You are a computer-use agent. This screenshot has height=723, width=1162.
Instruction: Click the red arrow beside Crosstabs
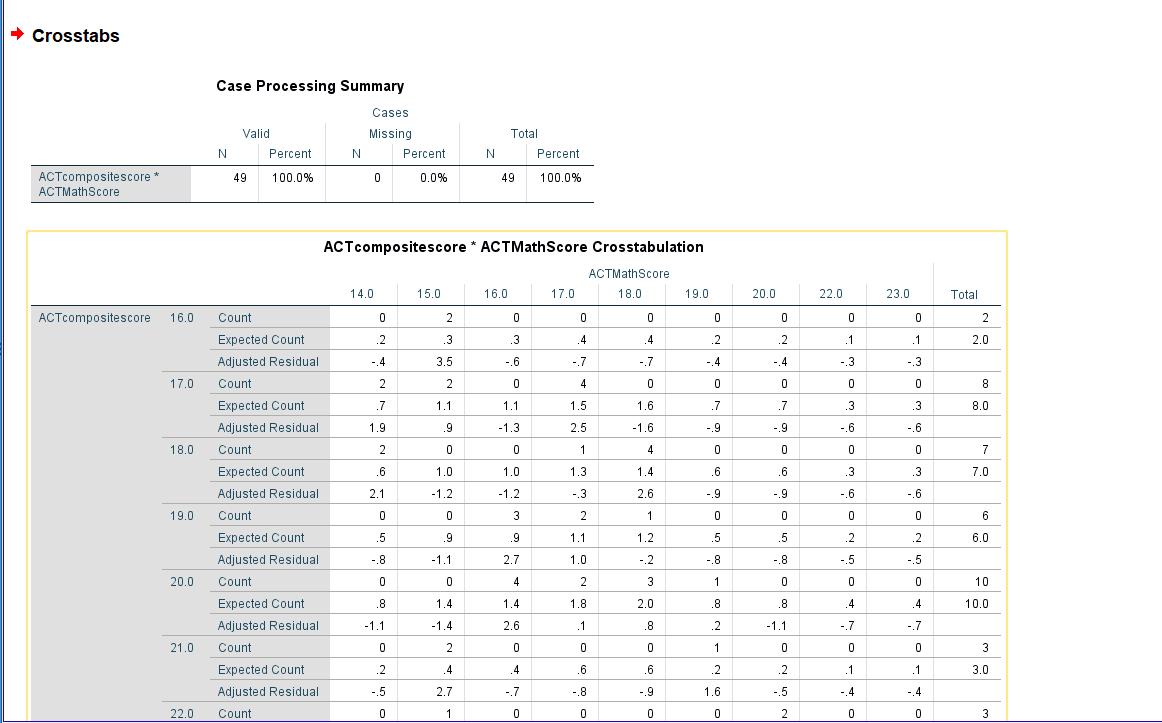[x=18, y=33]
